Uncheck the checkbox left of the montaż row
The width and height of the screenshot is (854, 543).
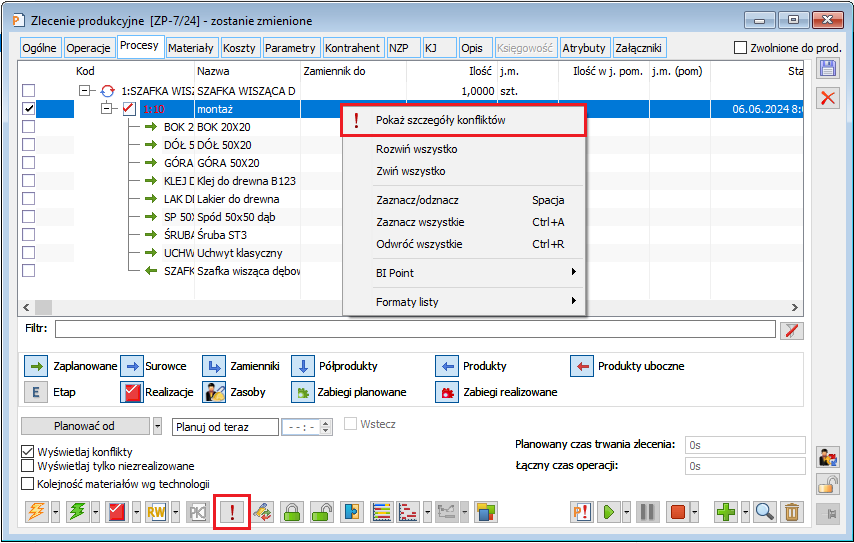[28, 108]
